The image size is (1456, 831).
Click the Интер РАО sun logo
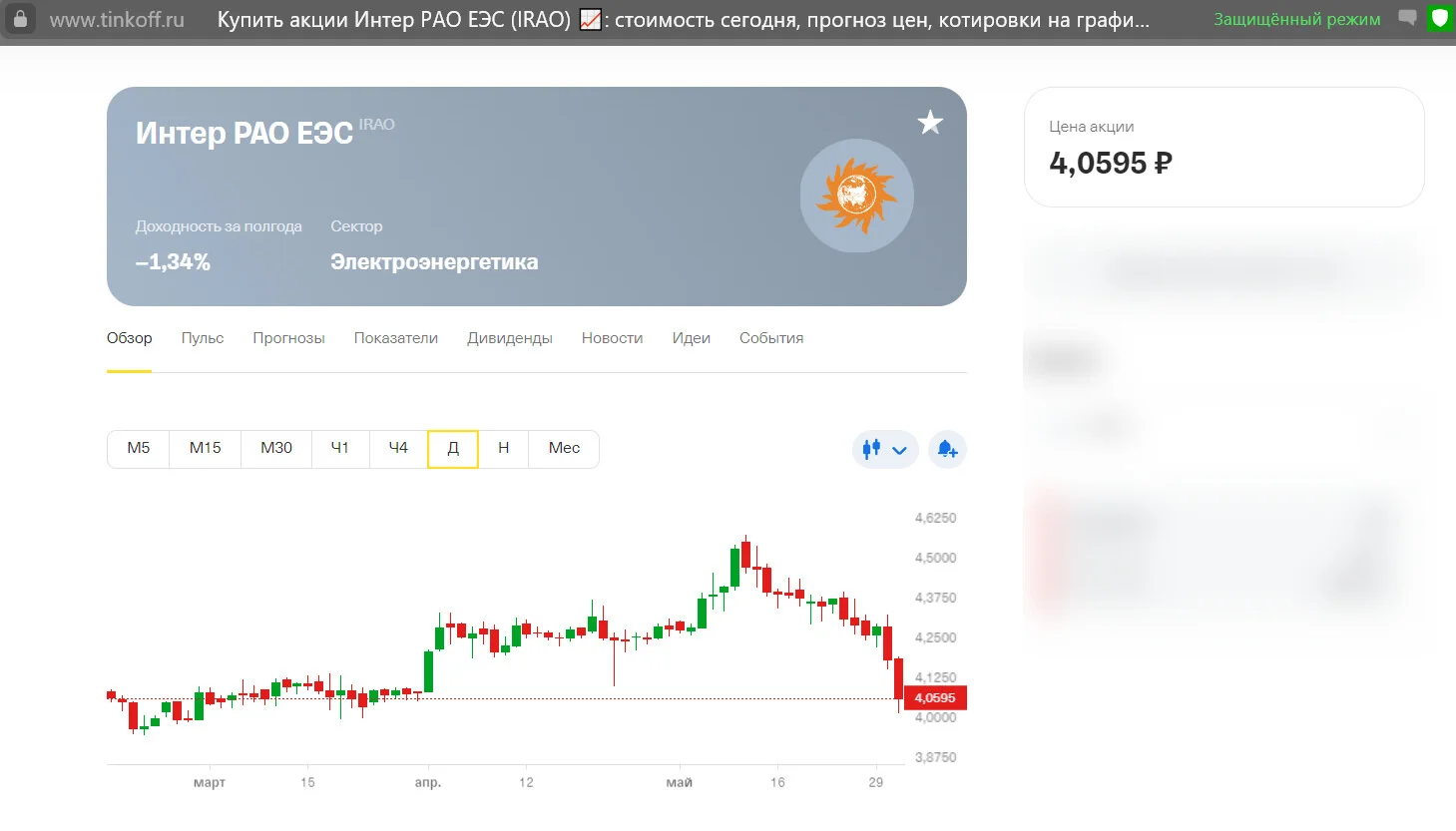point(857,196)
